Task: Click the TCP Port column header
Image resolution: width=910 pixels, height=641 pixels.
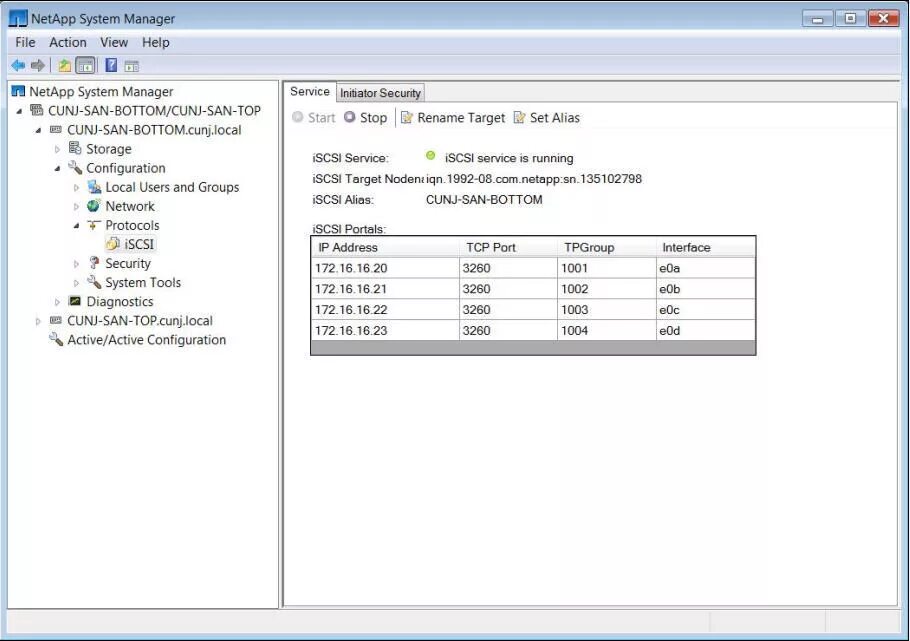Action: click(x=508, y=247)
